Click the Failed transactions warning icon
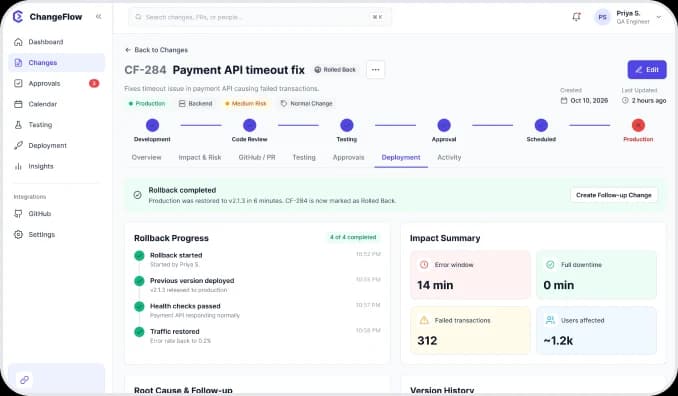Screen dimensions: 678x396 coord(424,320)
